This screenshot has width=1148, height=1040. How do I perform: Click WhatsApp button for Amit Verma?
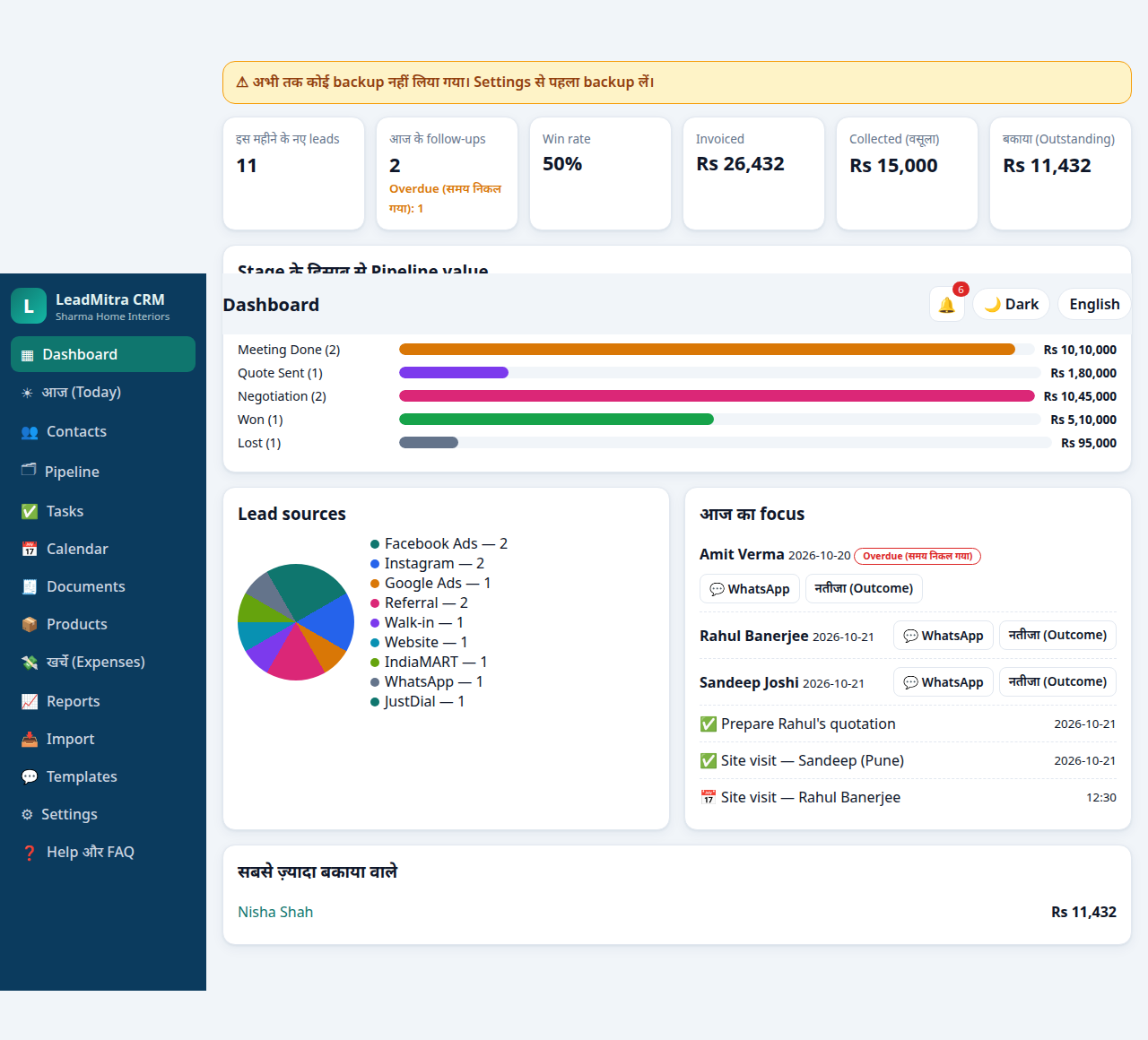pos(749,588)
